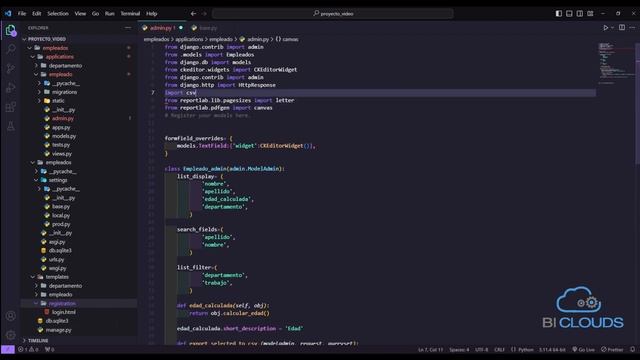Open forwarded ports status item

[x=49, y=349]
